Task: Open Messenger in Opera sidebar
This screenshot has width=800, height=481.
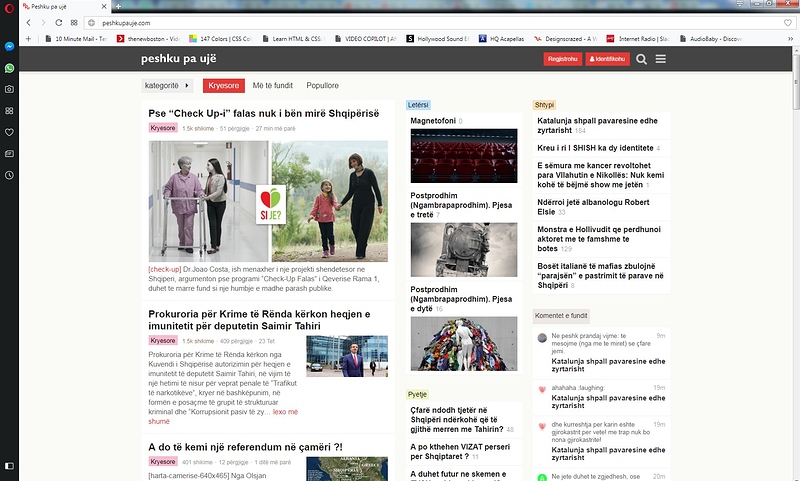Action: 9,46
